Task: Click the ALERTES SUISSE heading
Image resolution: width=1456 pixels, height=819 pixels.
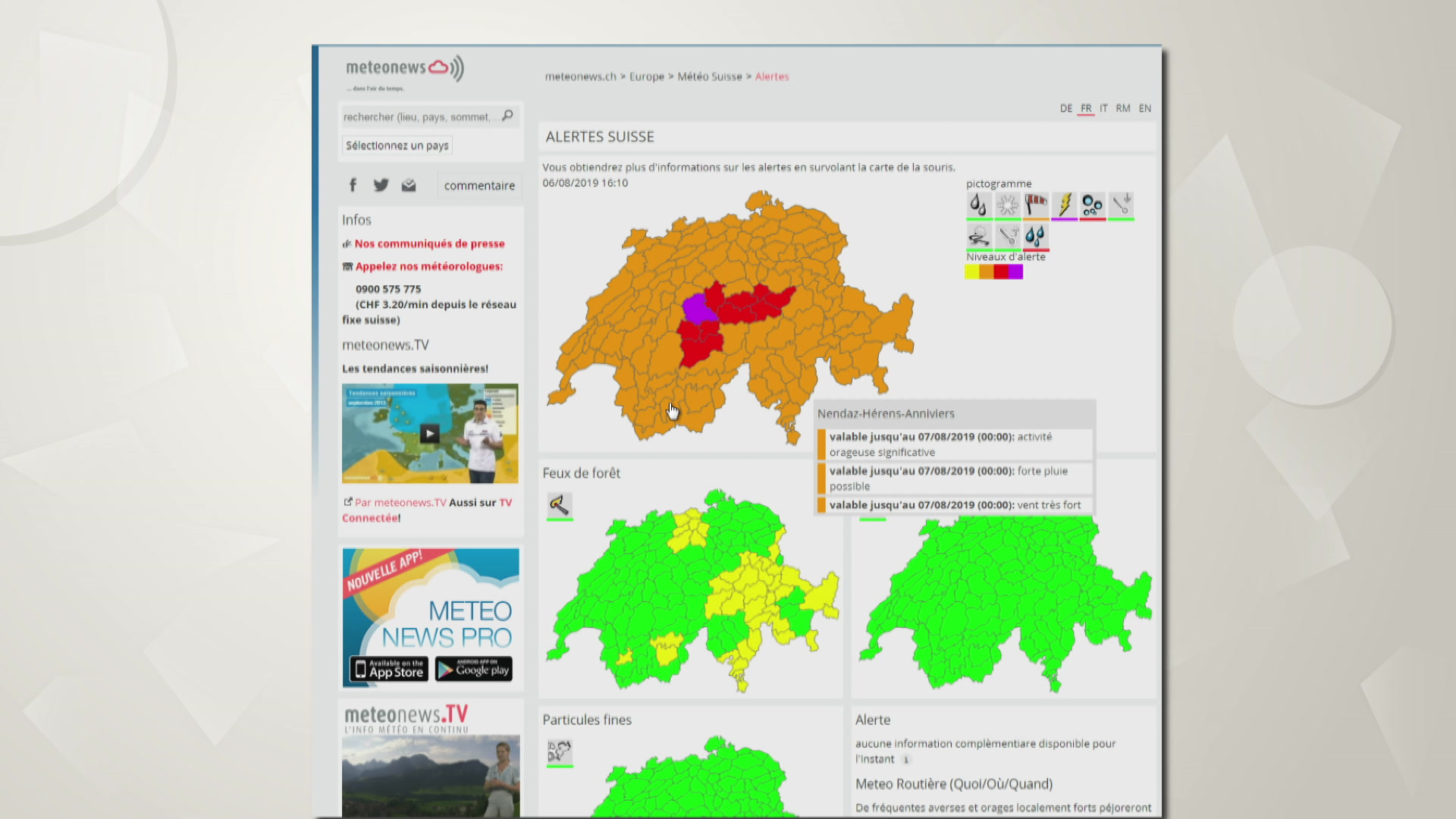Action: tap(600, 136)
